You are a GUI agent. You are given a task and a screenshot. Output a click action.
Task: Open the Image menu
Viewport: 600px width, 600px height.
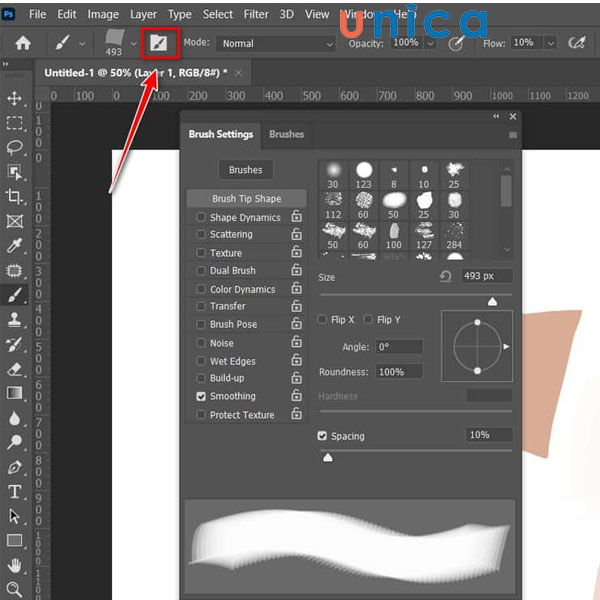103,15
